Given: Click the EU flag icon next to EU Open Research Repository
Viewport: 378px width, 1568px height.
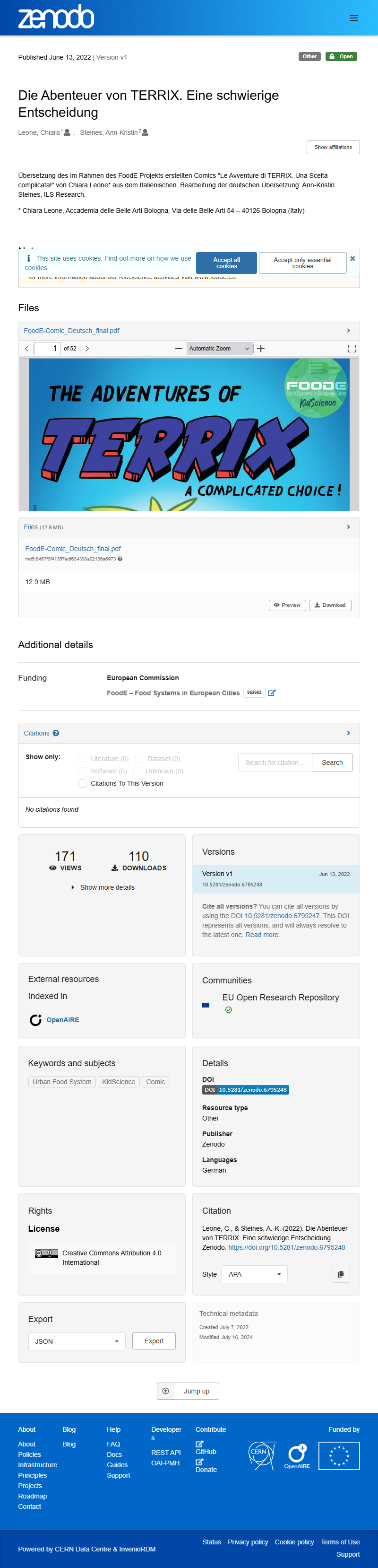Looking at the screenshot, I should tap(206, 1005).
